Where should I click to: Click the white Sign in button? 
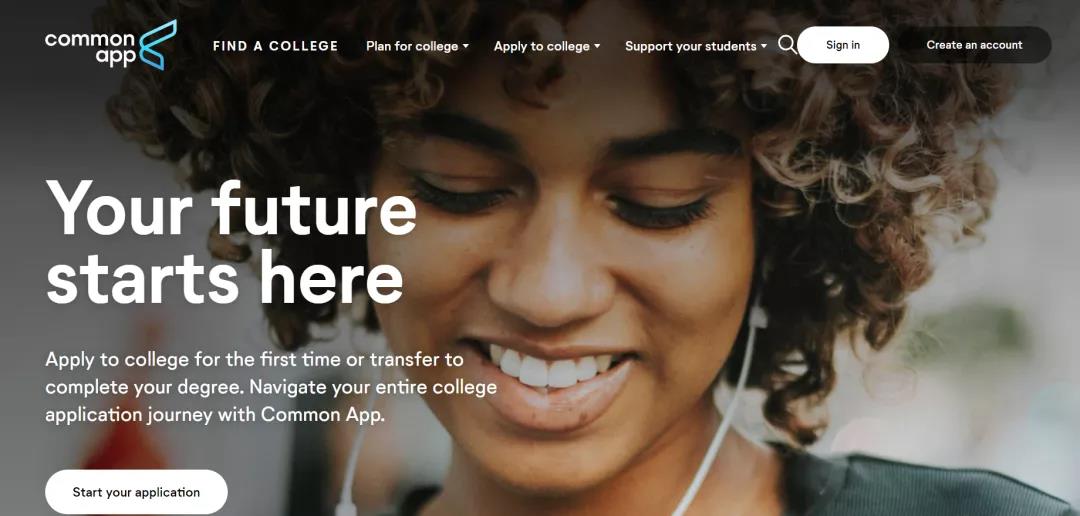click(x=843, y=45)
